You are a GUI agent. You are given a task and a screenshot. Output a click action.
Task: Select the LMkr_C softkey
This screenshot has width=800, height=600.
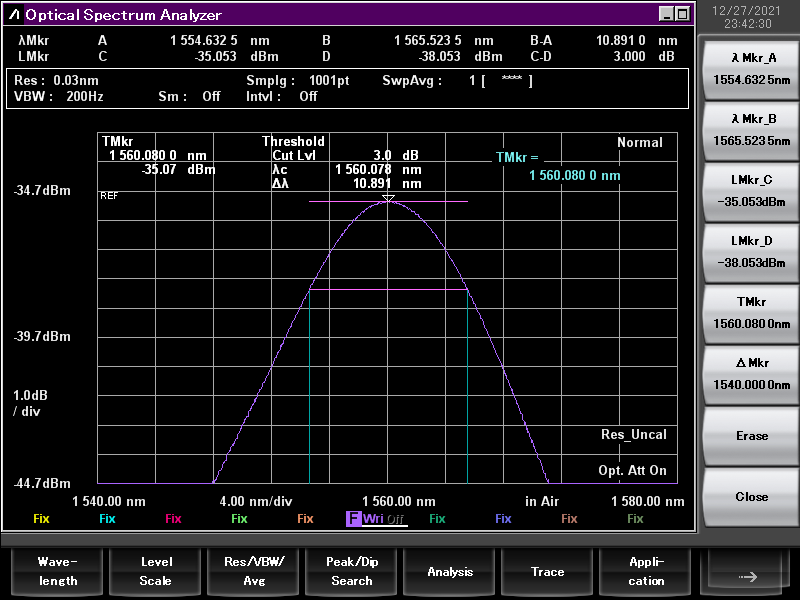click(752, 191)
